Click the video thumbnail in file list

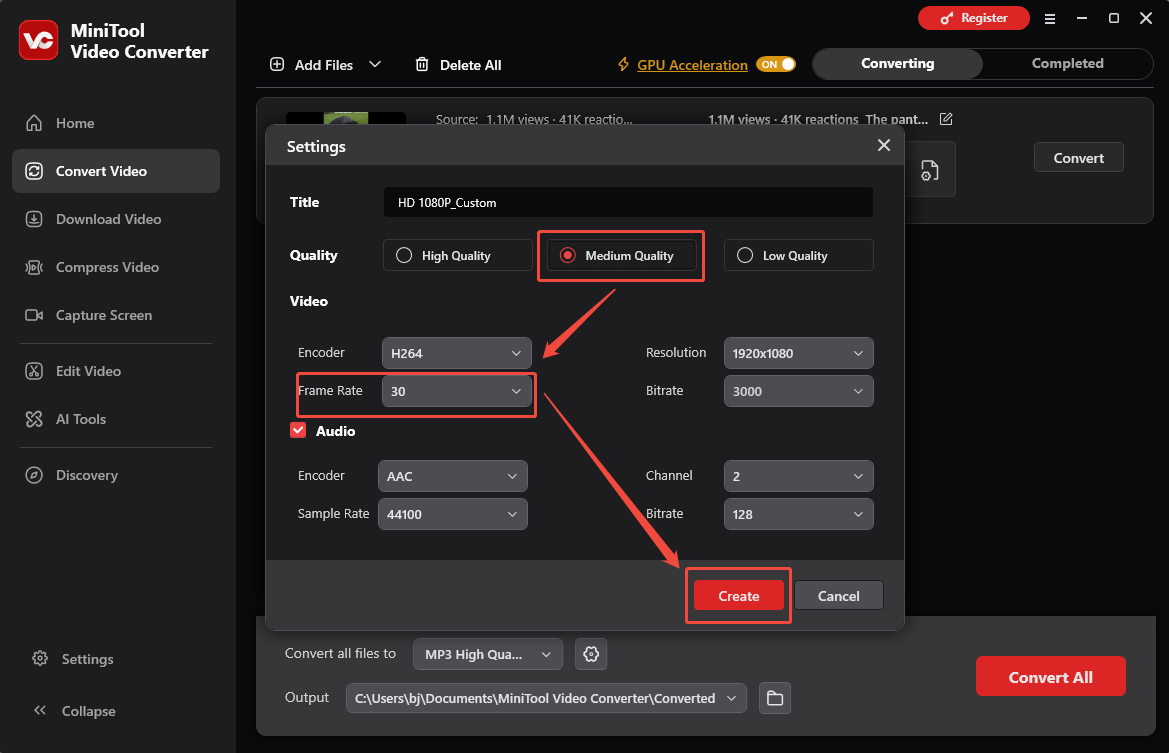pos(346,118)
